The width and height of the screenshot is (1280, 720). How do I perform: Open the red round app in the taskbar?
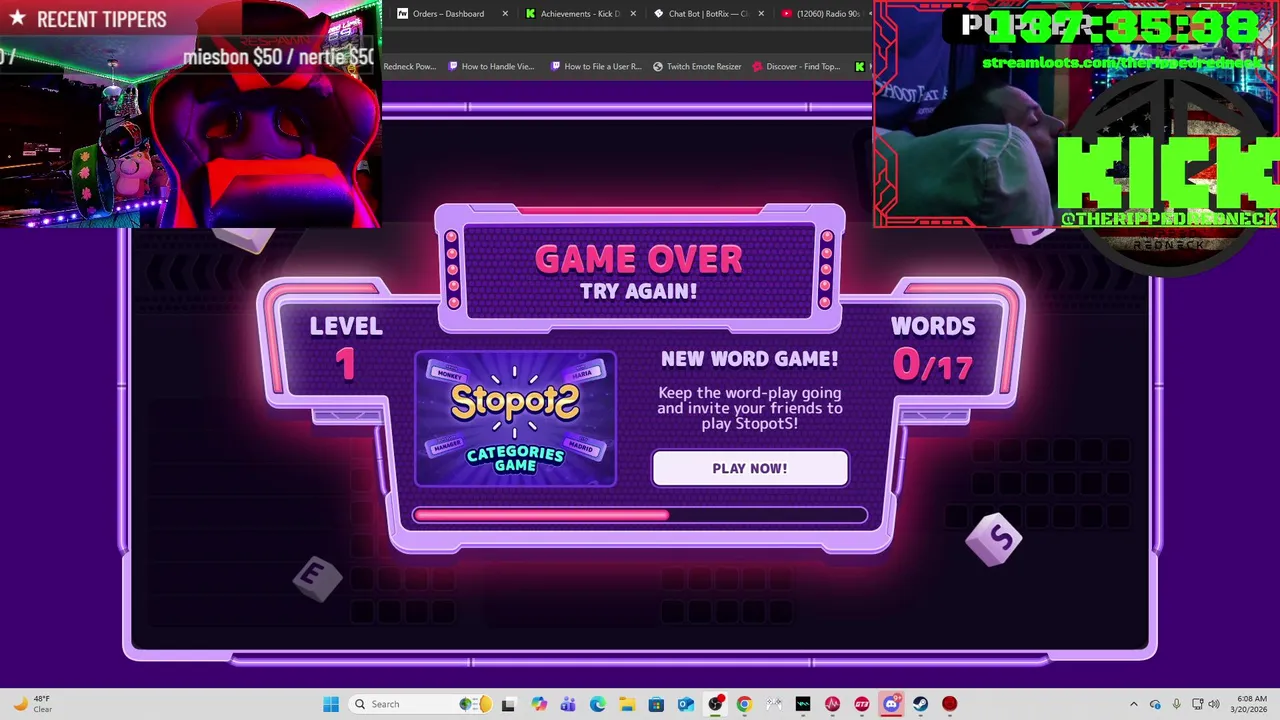950,704
